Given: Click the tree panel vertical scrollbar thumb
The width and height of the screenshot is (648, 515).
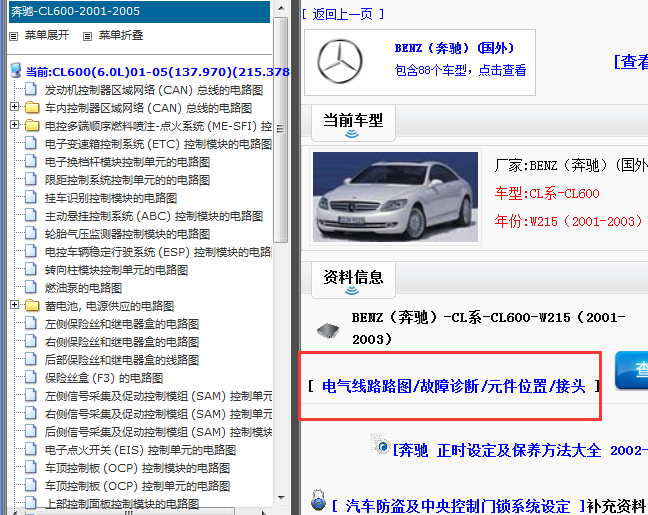Looking at the screenshot, I should pos(281,129).
